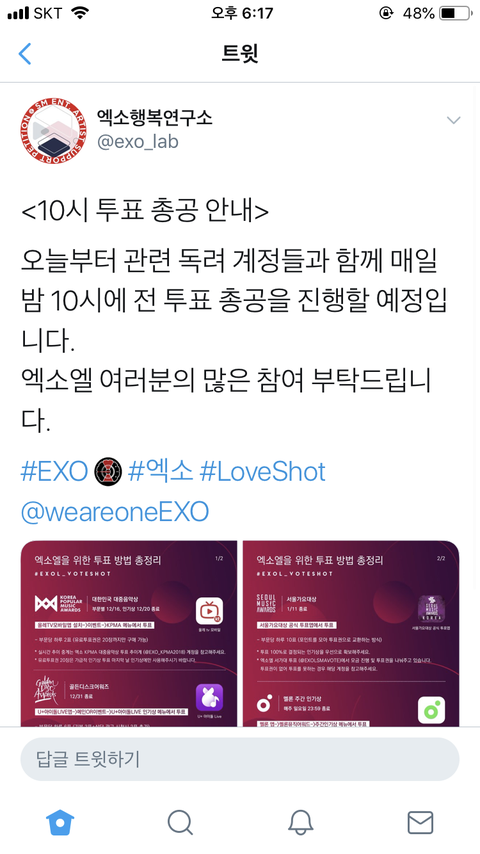Open the Messages envelope icon

420,822
